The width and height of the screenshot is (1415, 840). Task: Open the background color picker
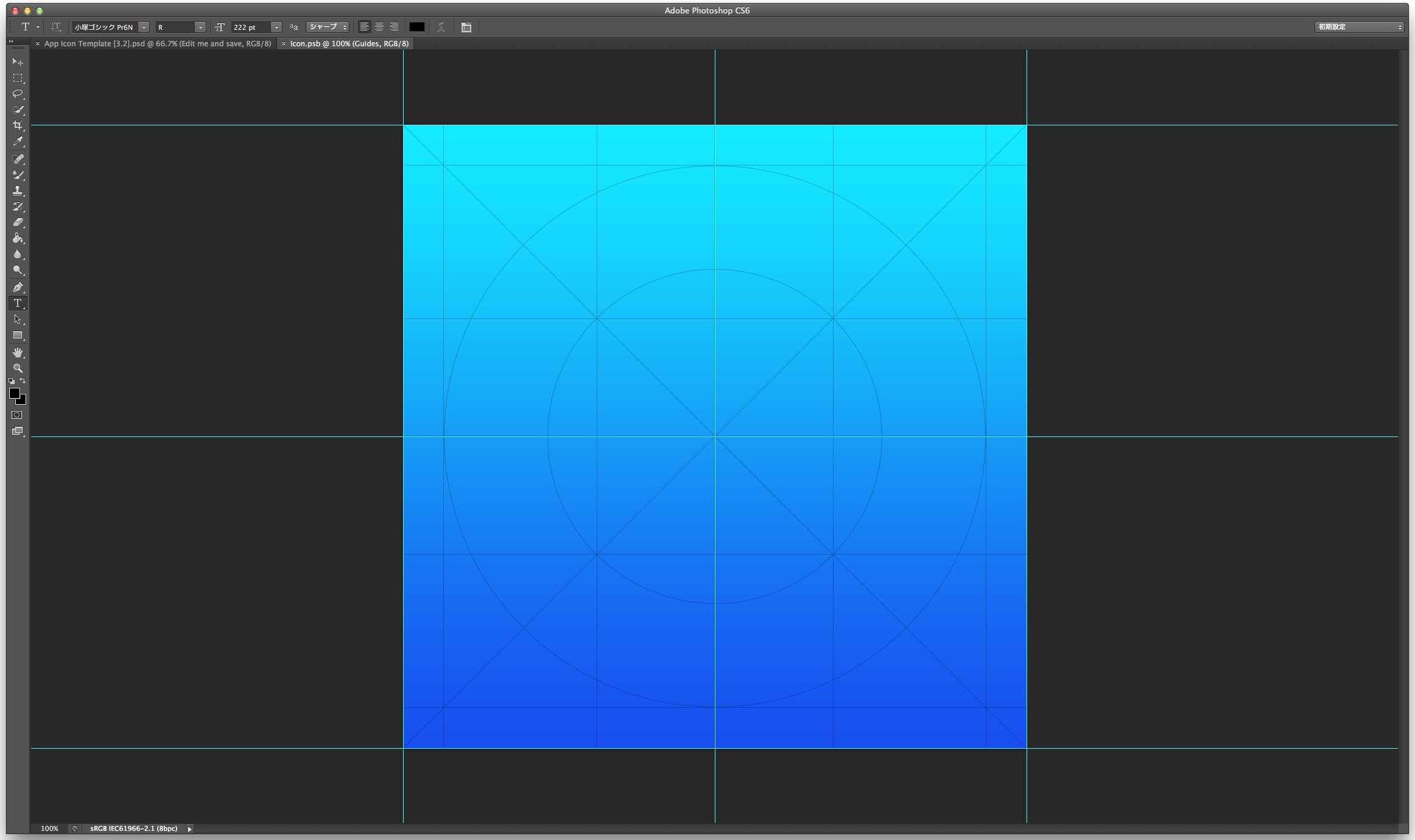(23, 401)
